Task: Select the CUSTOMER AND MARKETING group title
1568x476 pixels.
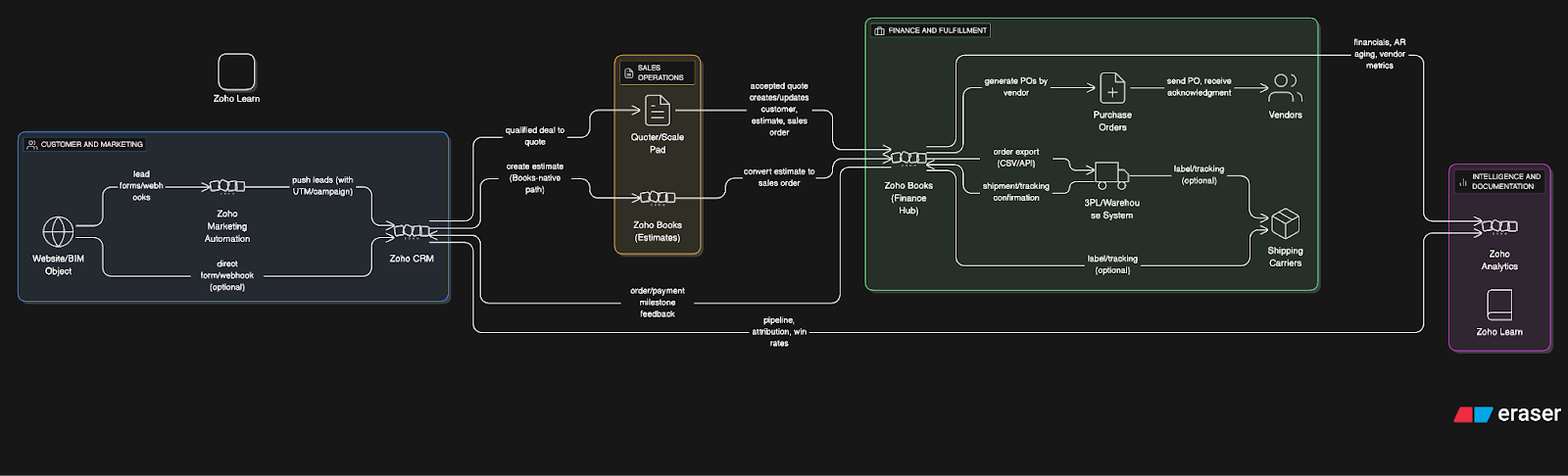Action: [92, 144]
